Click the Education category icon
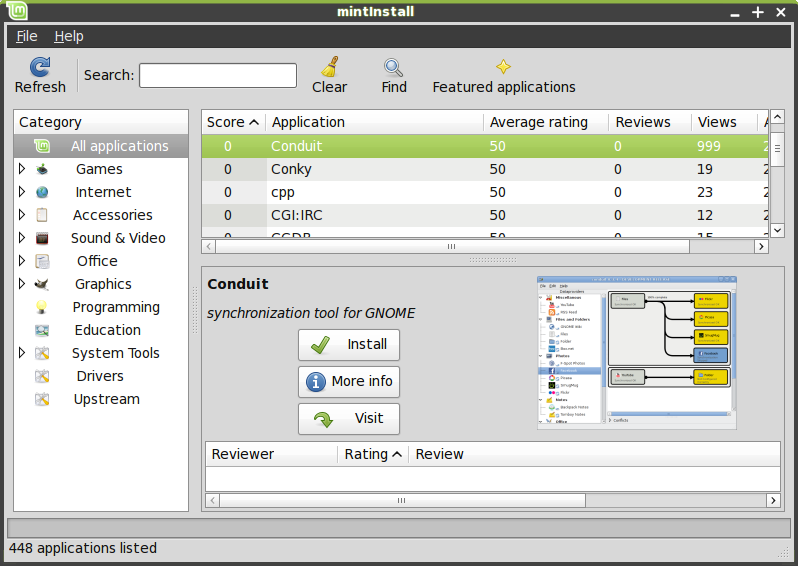 (42, 330)
